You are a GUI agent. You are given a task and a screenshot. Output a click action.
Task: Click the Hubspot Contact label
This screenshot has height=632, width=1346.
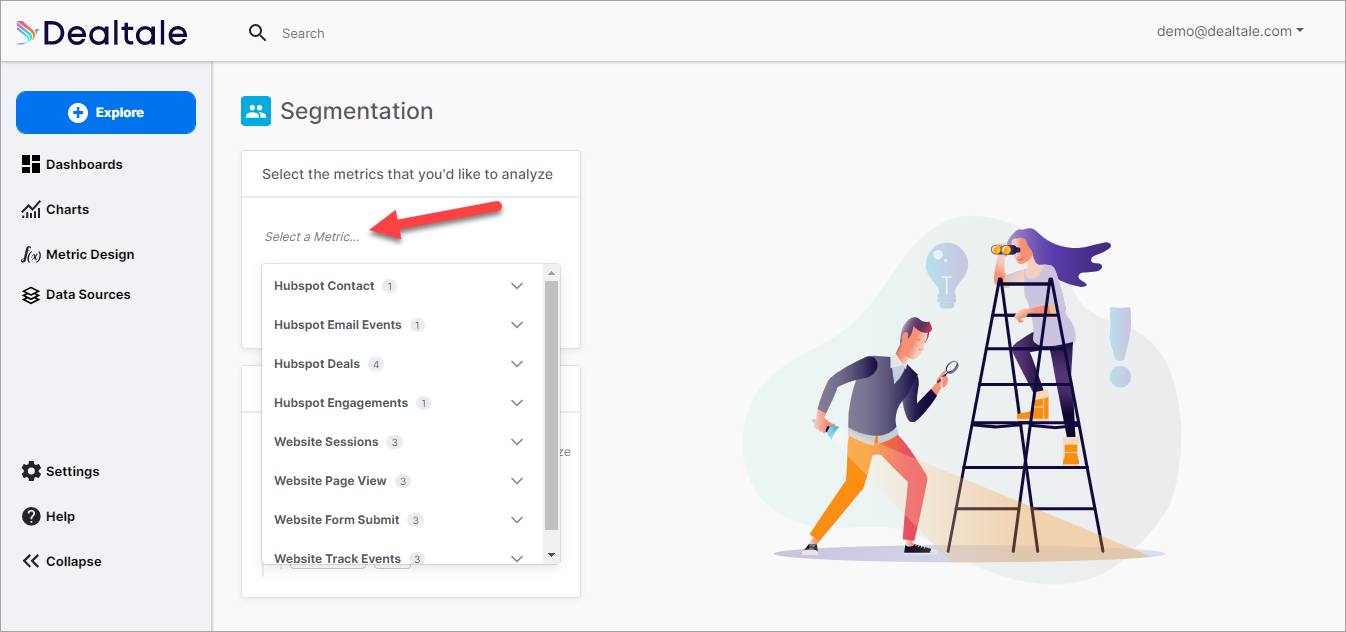click(324, 286)
